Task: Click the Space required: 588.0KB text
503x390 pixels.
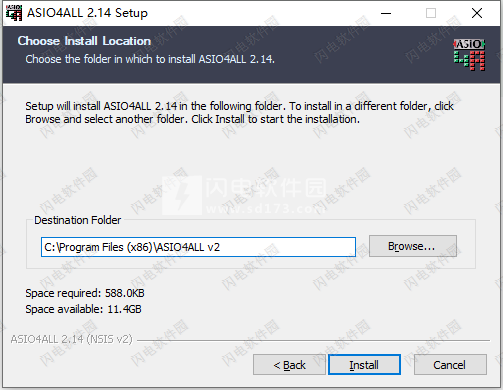Action: pyautogui.click(x=85, y=293)
